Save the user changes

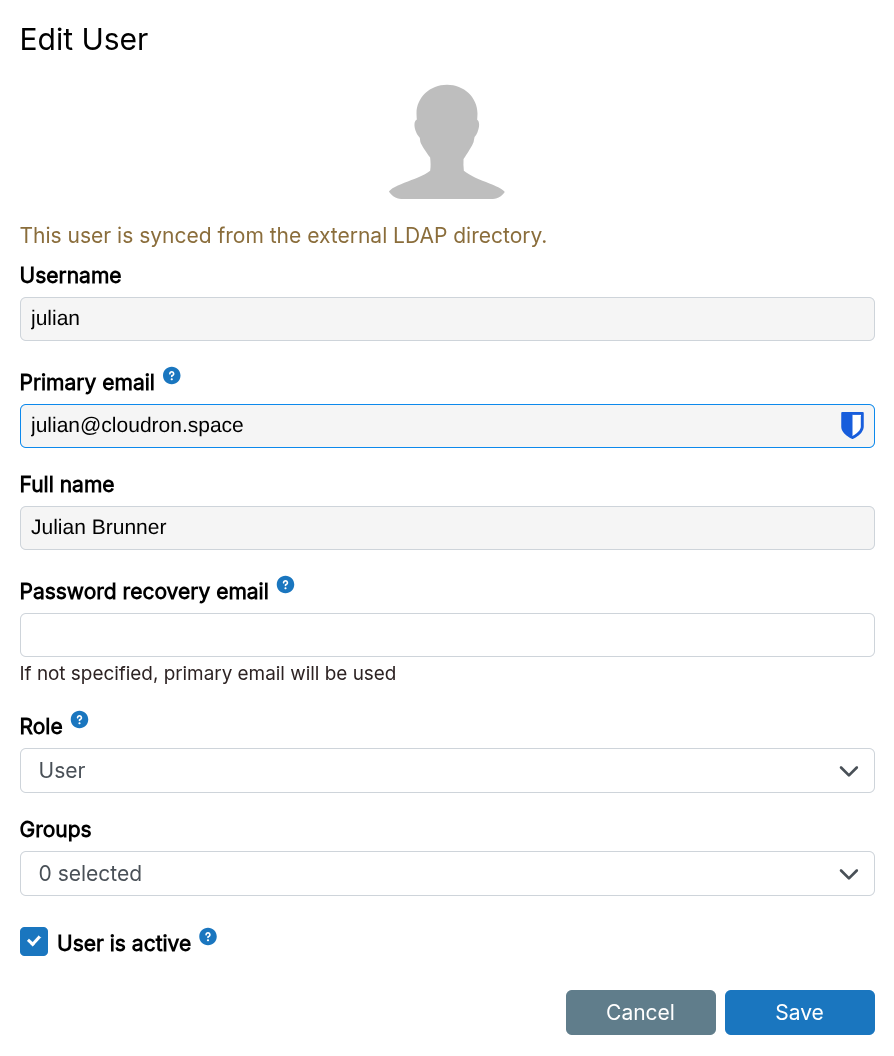799,1012
